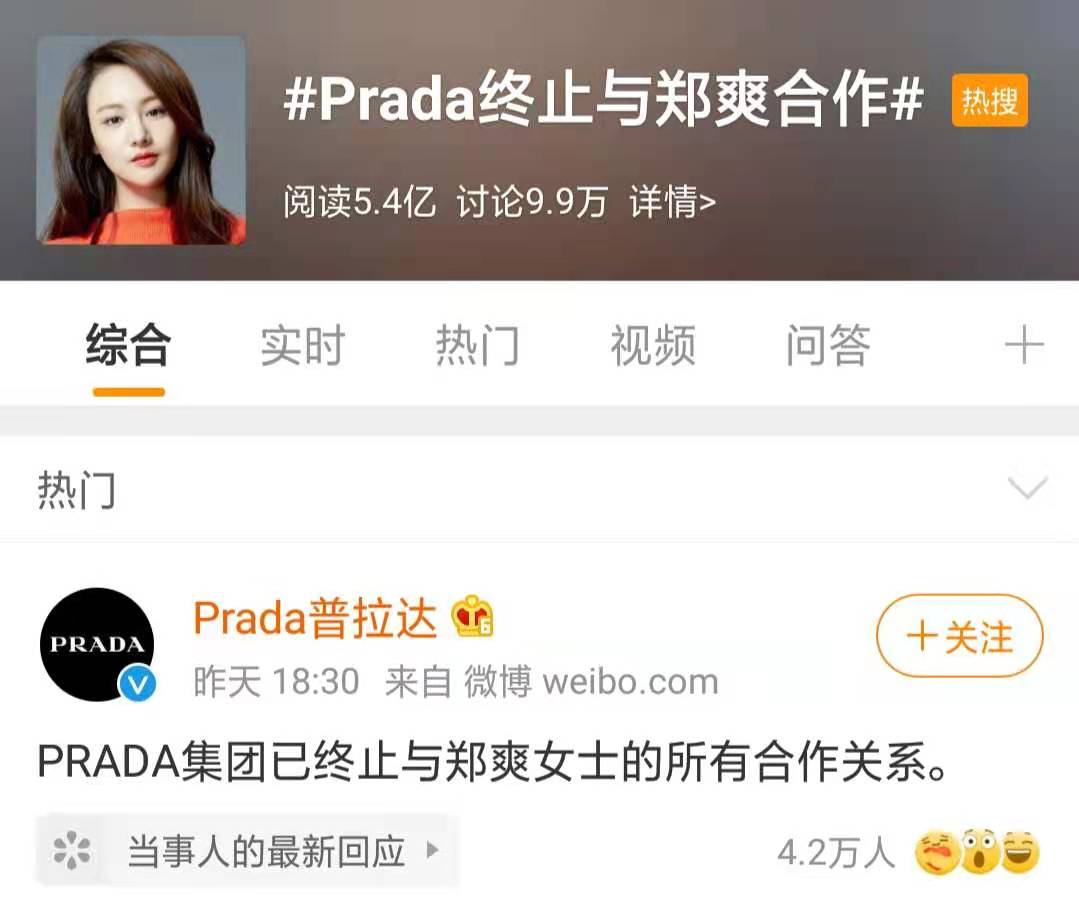Screen dimensions: 1079x921
Task: Tap the orange 热搜 hot search badge
Action: (990, 100)
